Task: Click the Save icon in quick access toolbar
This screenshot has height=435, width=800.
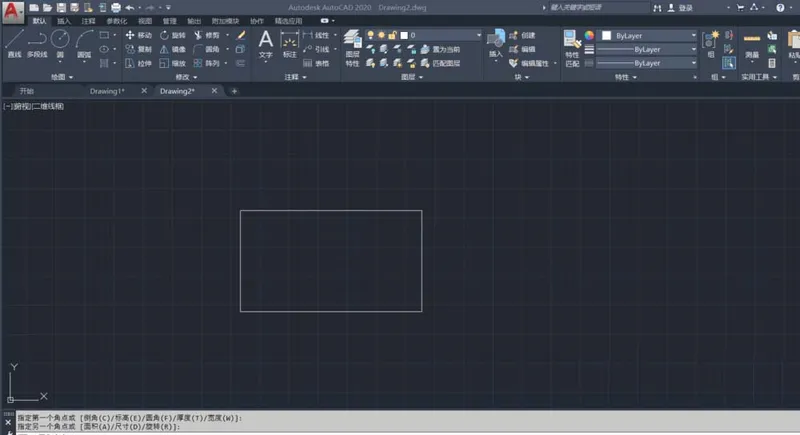Action: [61, 8]
